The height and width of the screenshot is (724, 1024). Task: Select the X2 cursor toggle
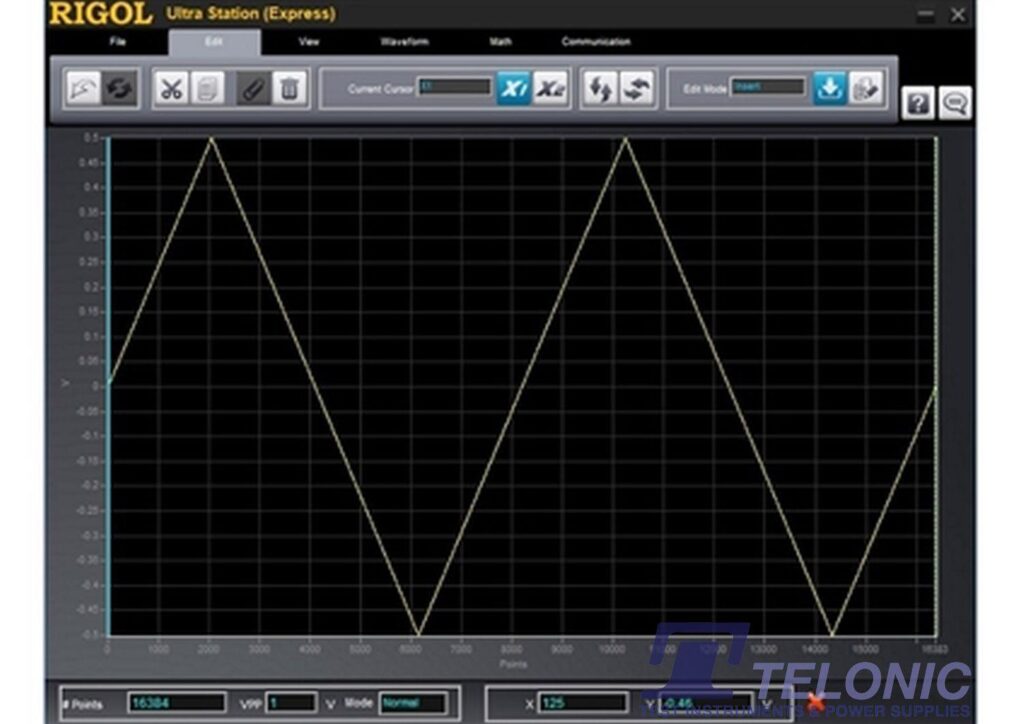(x=549, y=89)
